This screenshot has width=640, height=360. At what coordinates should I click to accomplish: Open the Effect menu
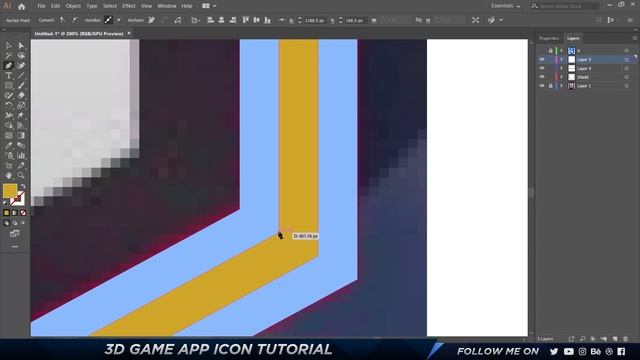coord(129,6)
